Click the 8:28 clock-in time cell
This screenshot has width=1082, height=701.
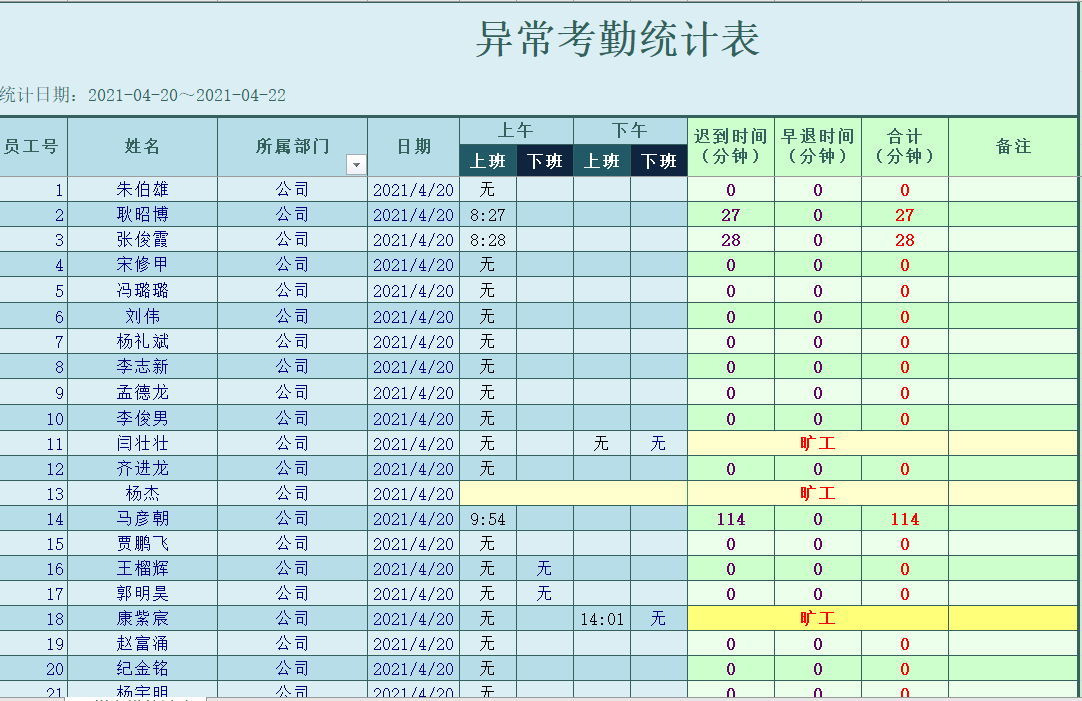click(x=488, y=239)
